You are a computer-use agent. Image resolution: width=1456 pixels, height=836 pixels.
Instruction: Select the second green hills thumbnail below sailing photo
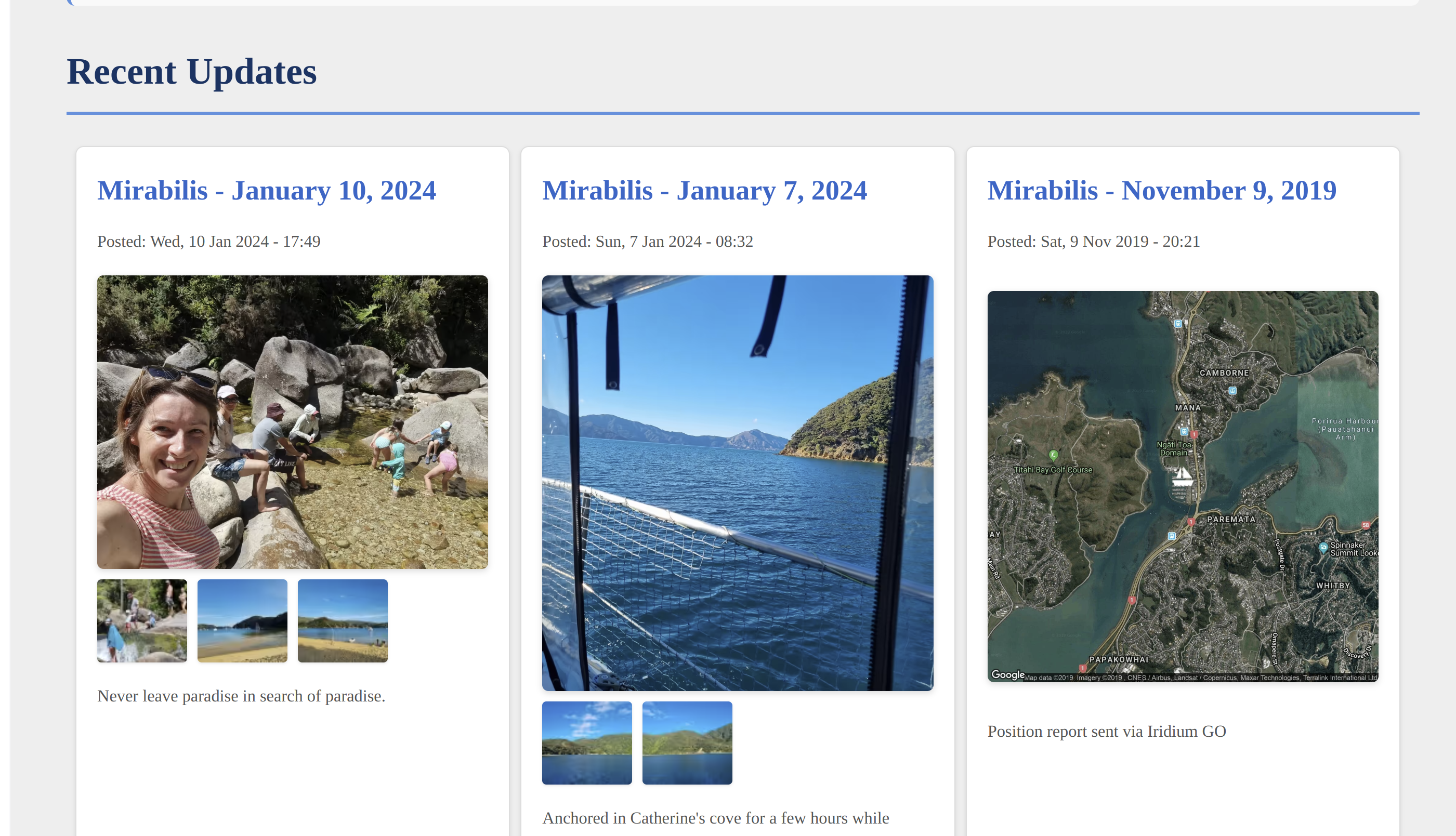coord(687,742)
